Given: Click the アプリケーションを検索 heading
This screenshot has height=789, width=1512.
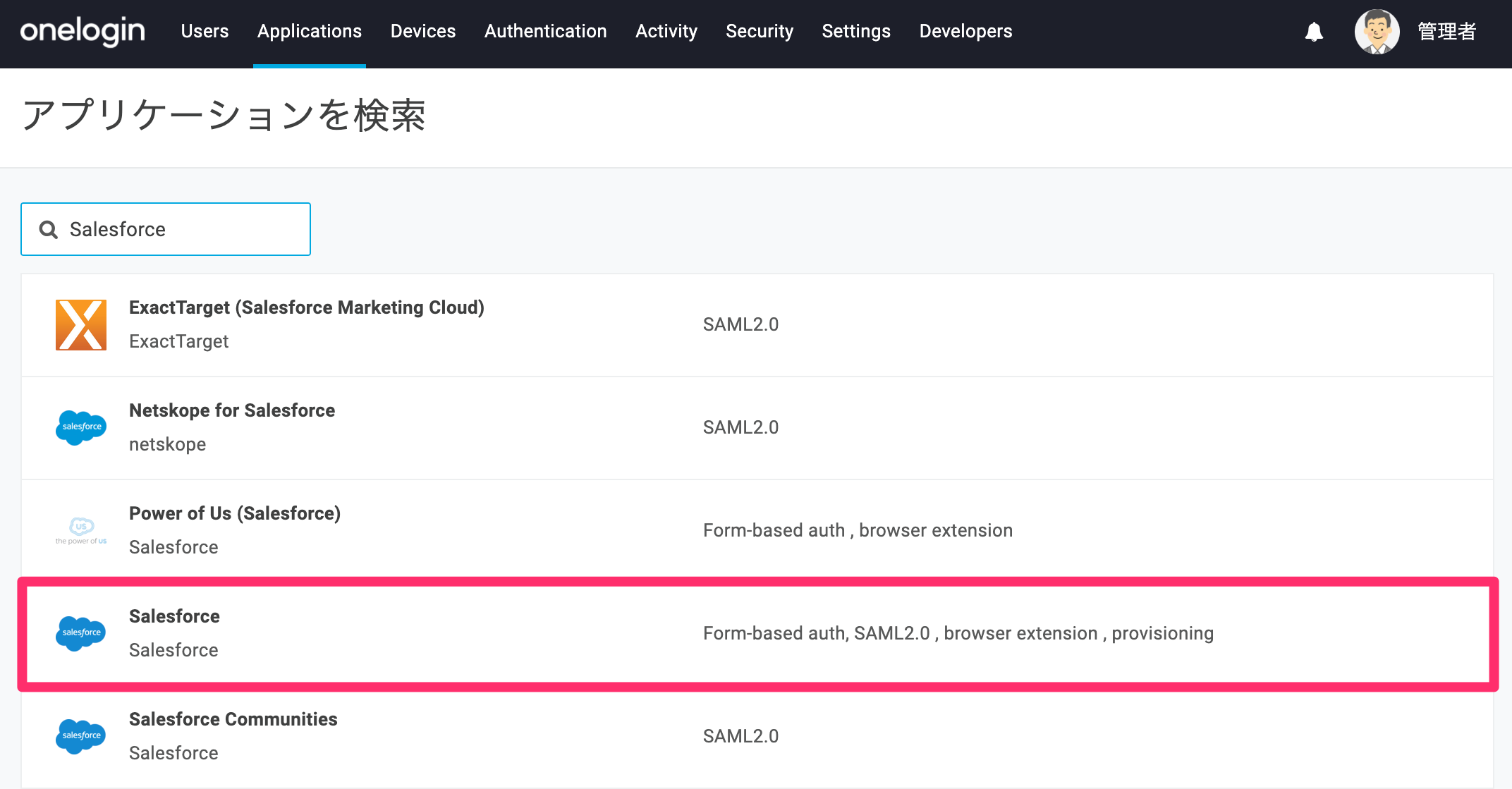Looking at the screenshot, I should pyautogui.click(x=224, y=115).
